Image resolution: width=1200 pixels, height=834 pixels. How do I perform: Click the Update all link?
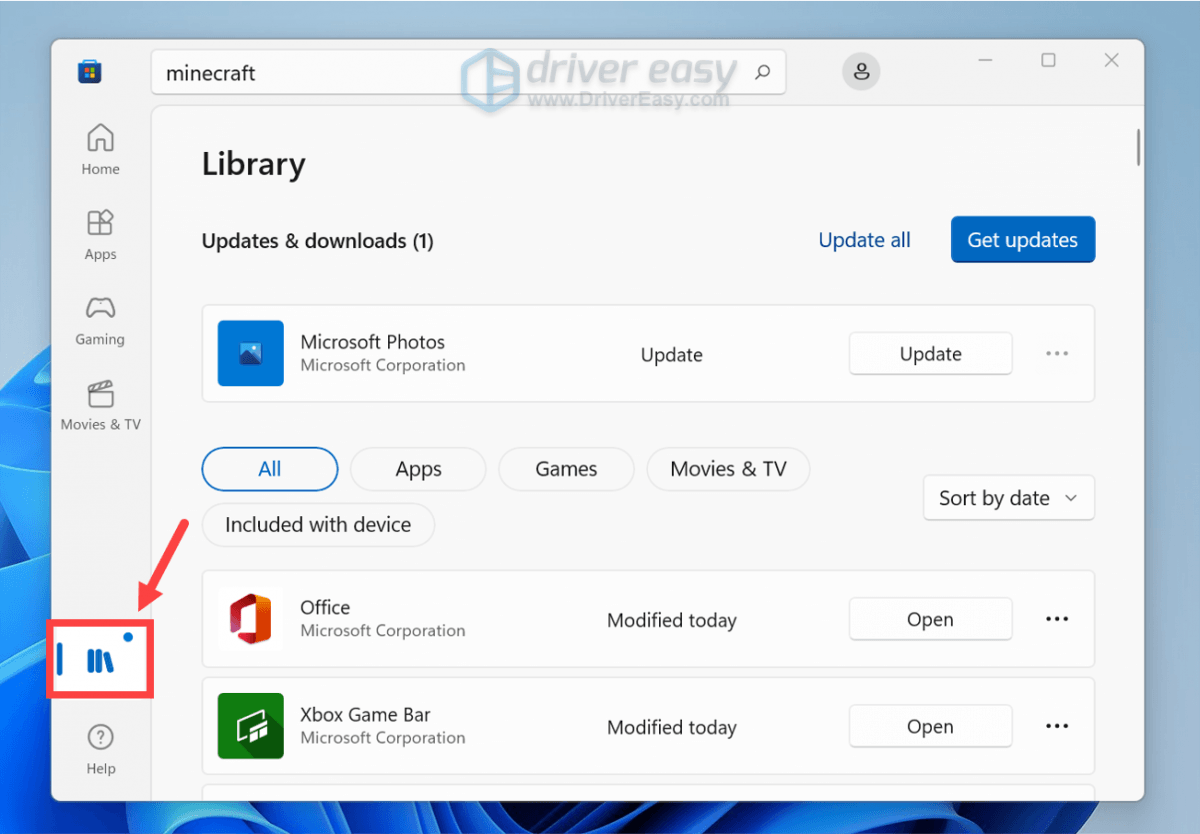point(865,240)
